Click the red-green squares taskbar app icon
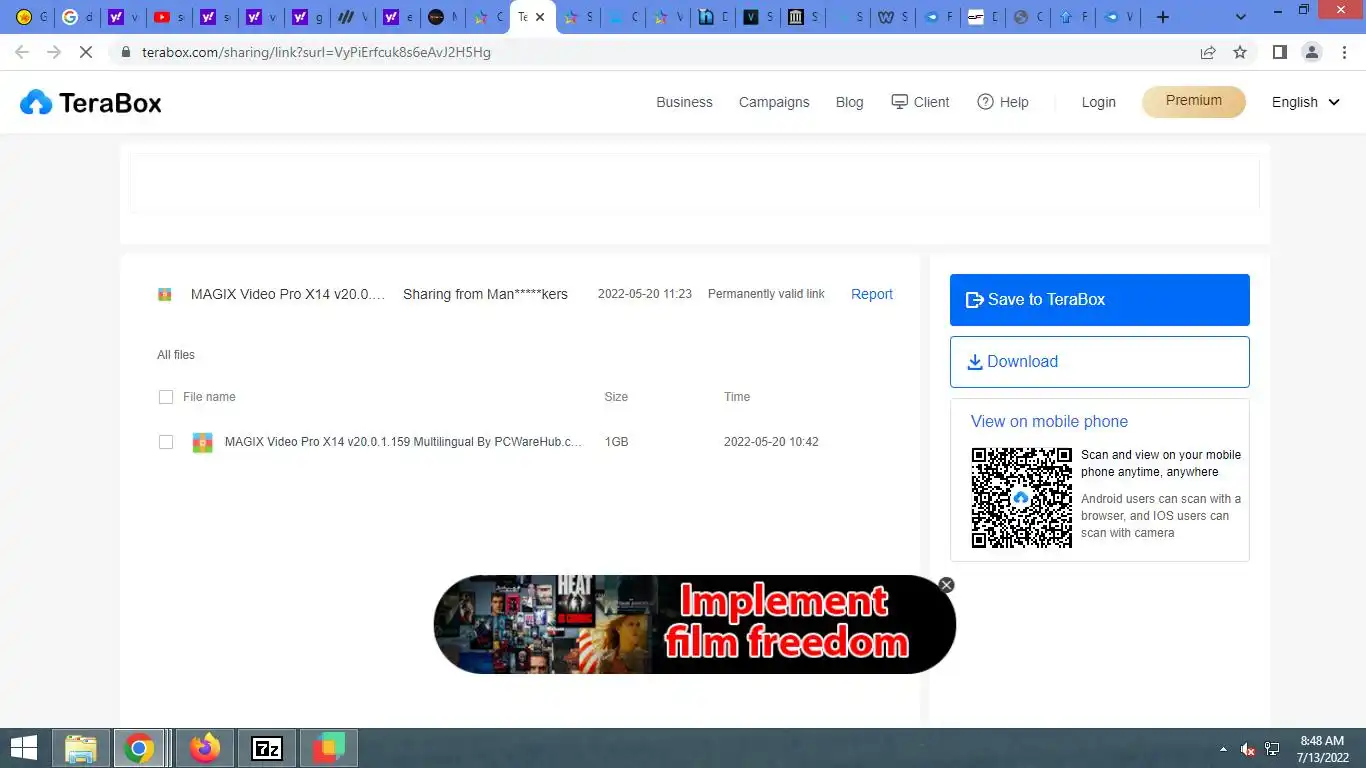This screenshot has width=1366, height=768. (x=328, y=748)
